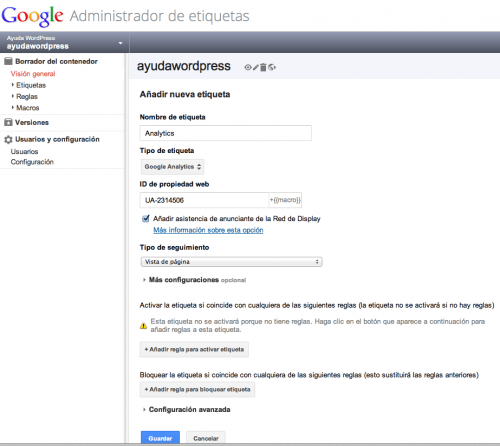The image size is (500, 446).
Task: Click the yellow warning triangle icon
Action: [143, 326]
